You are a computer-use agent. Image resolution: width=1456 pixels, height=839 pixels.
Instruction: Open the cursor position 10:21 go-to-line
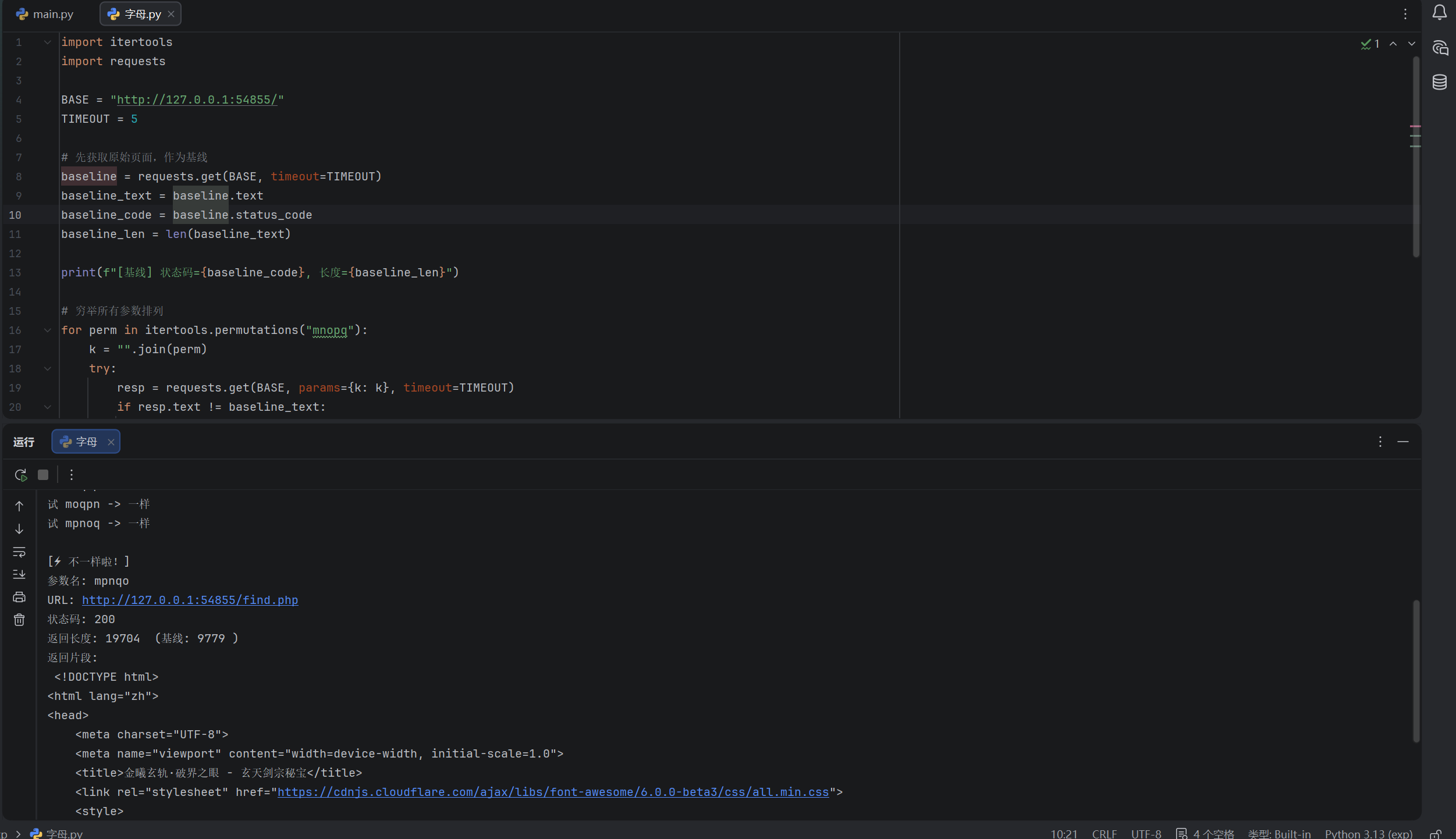(1064, 833)
